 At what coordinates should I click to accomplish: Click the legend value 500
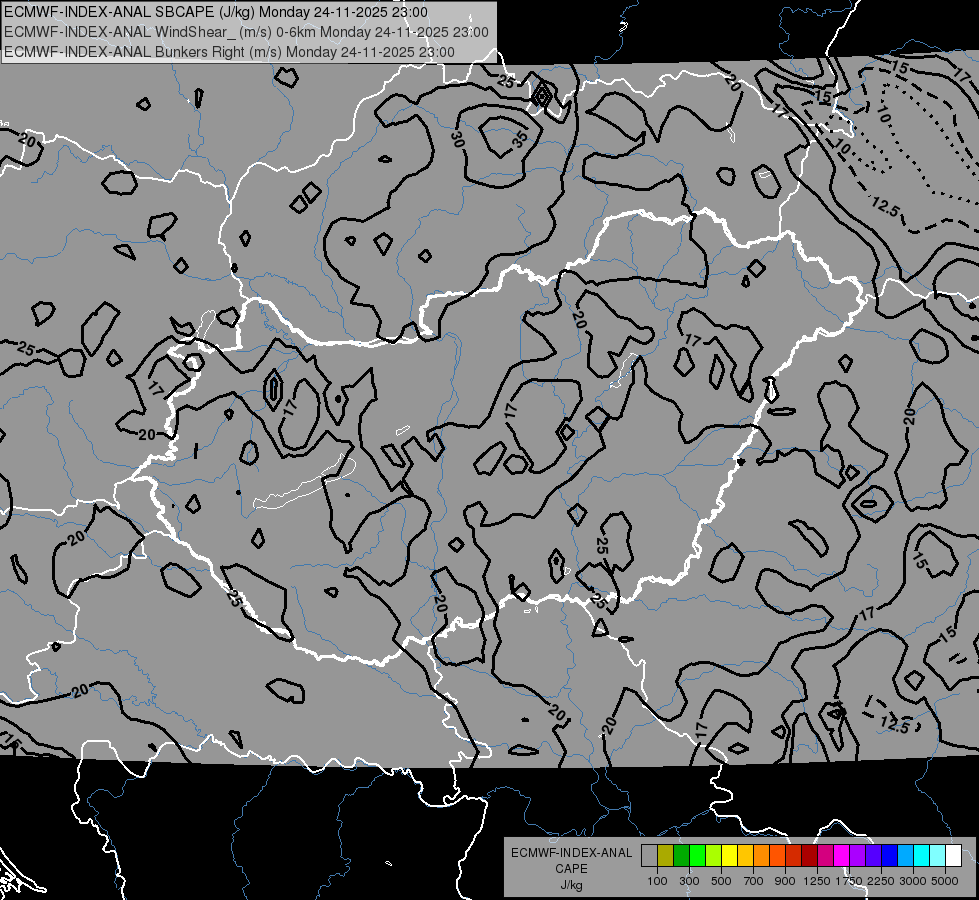[721, 881]
